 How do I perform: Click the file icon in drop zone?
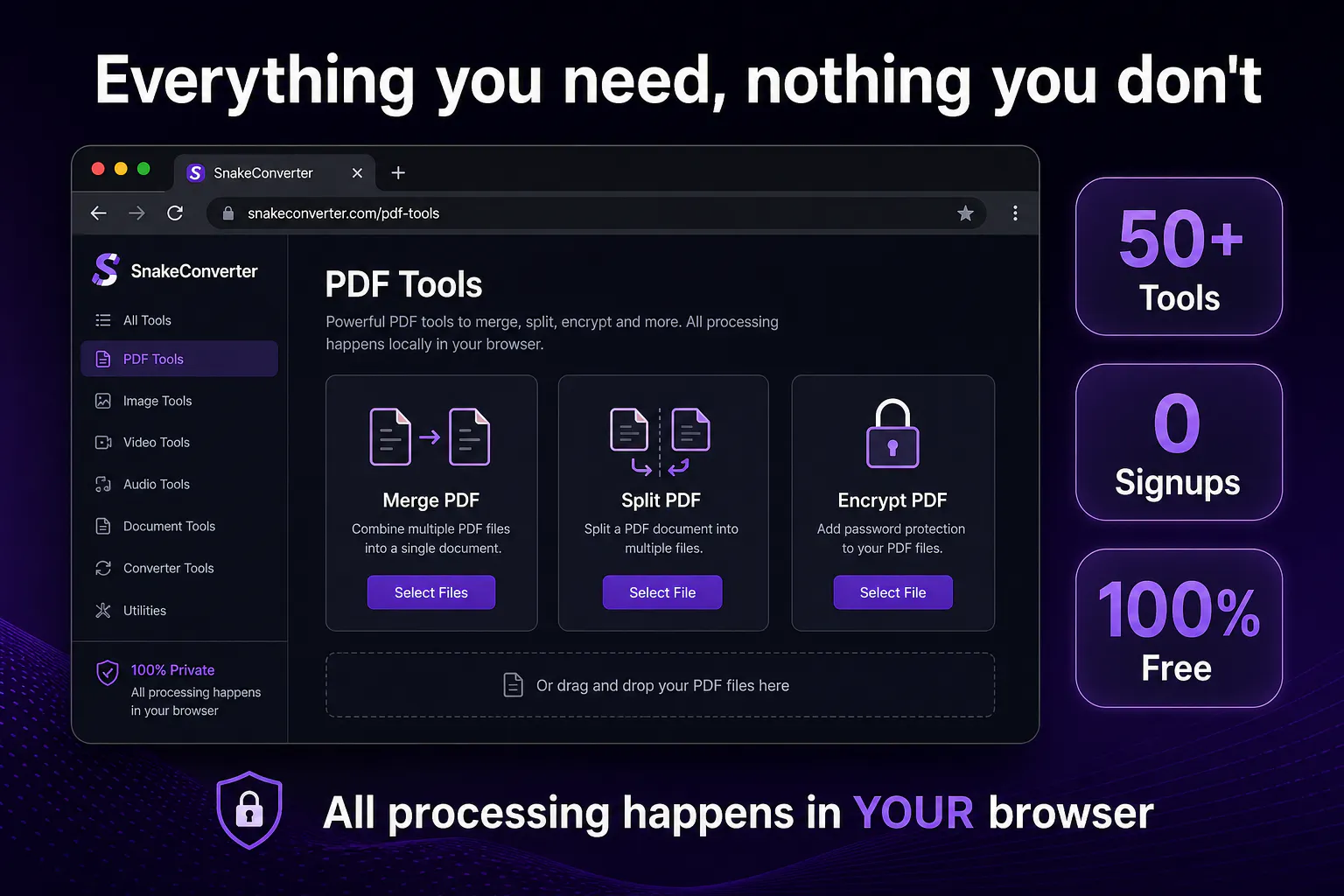pyautogui.click(x=514, y=685)
